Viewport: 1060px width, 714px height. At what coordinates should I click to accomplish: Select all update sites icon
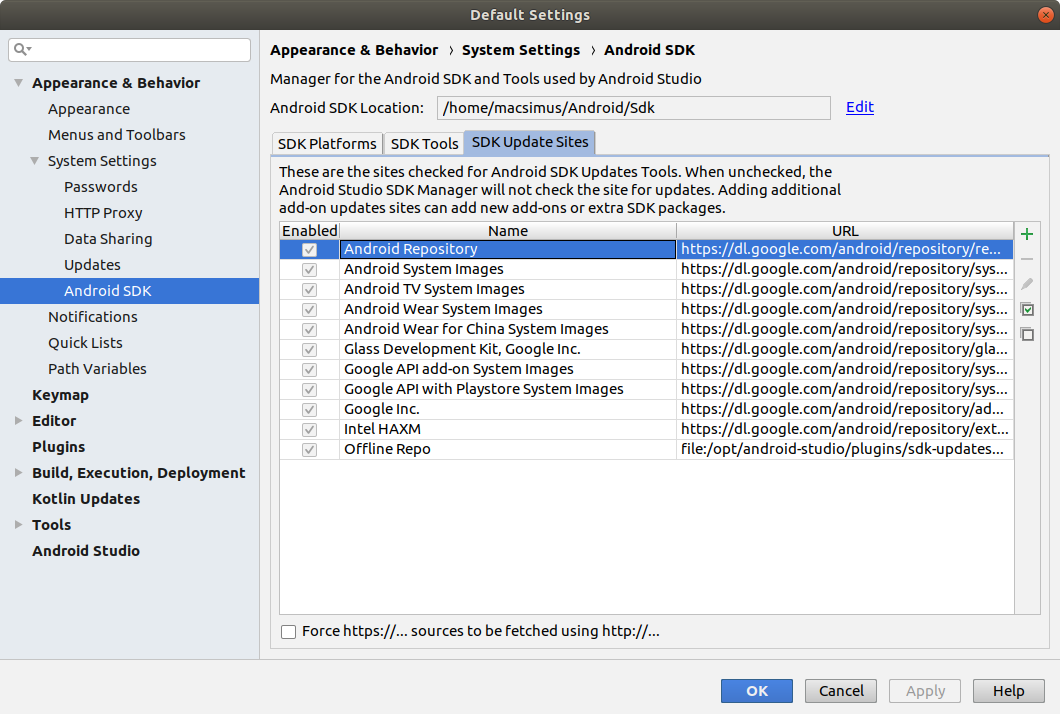(1027, 309)
